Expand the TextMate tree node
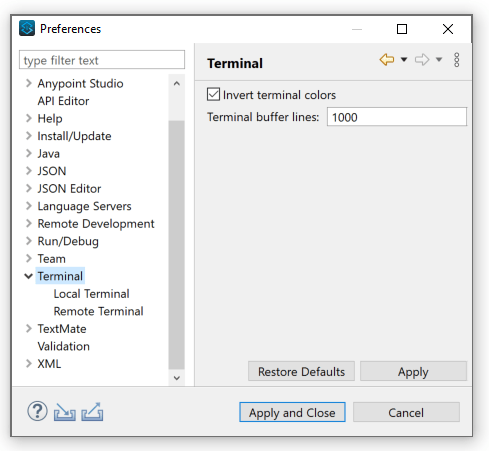Viewport: 489px width, 451px height. (29, 328)
